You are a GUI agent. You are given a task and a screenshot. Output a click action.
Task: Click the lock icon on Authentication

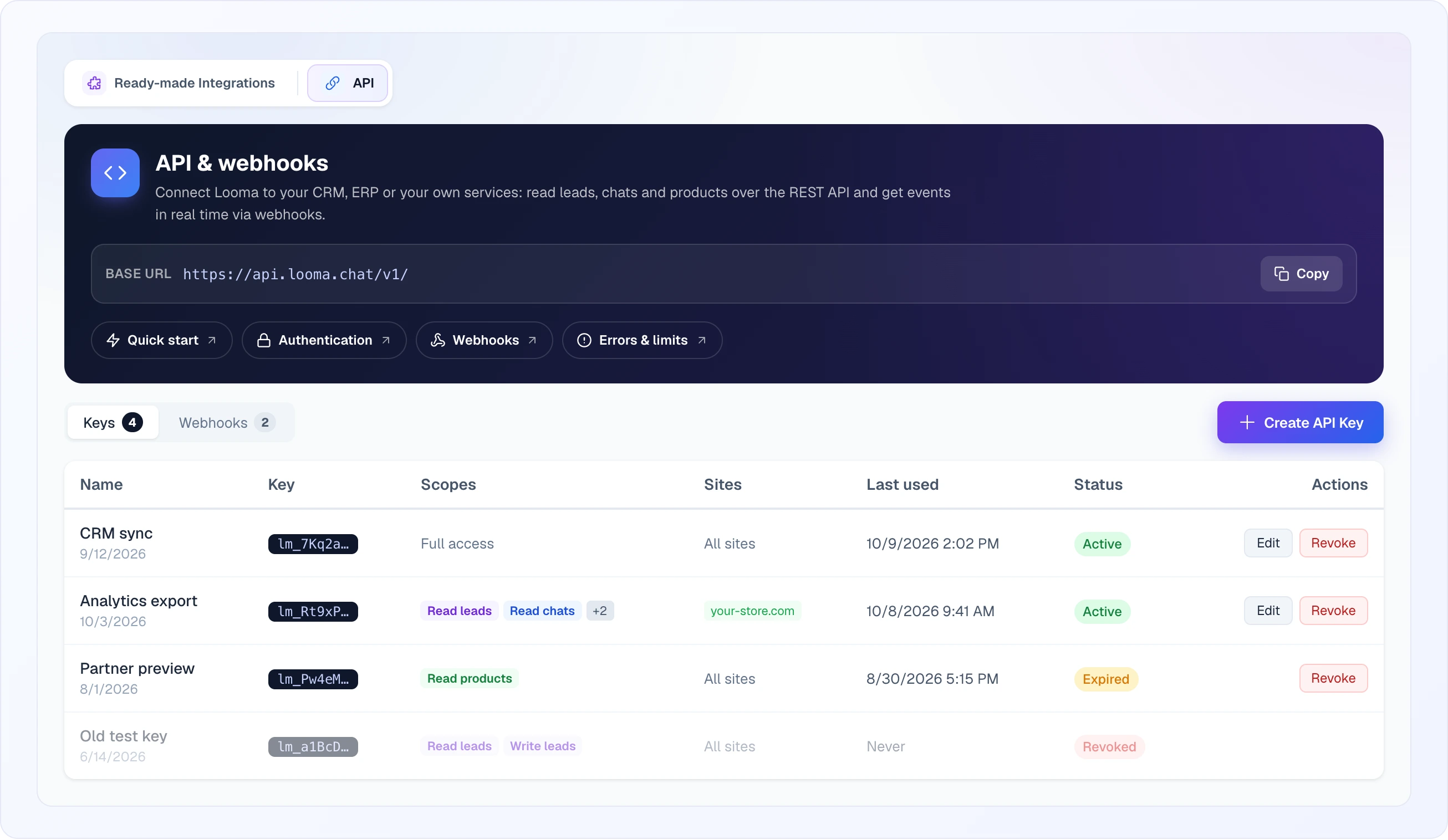click(264, 340)
